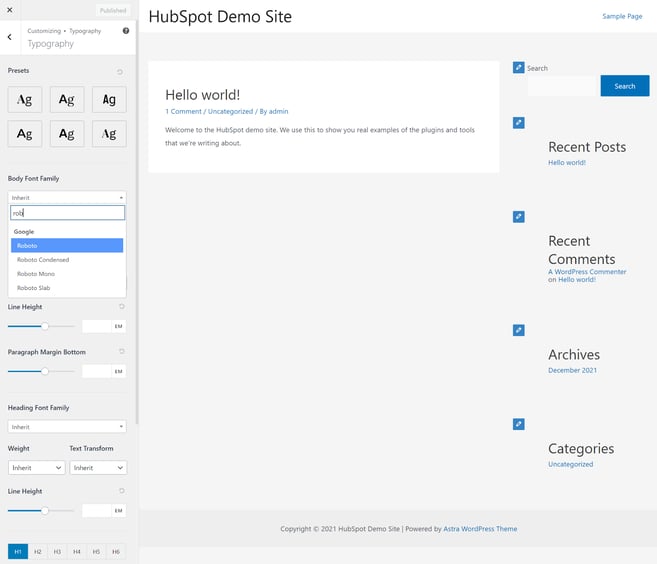
Task: Switch to the H5 heading tab
Action: coord(96,551)
